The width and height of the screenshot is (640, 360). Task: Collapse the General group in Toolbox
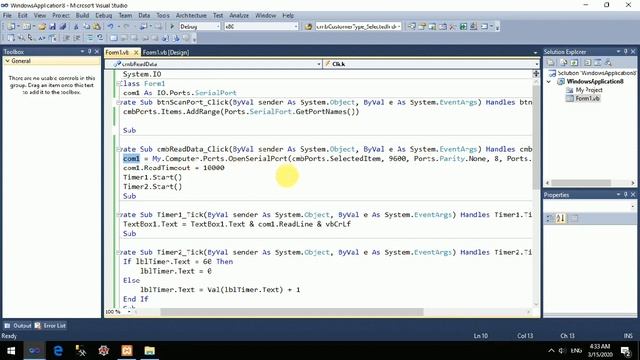click(x=7, y=61)
